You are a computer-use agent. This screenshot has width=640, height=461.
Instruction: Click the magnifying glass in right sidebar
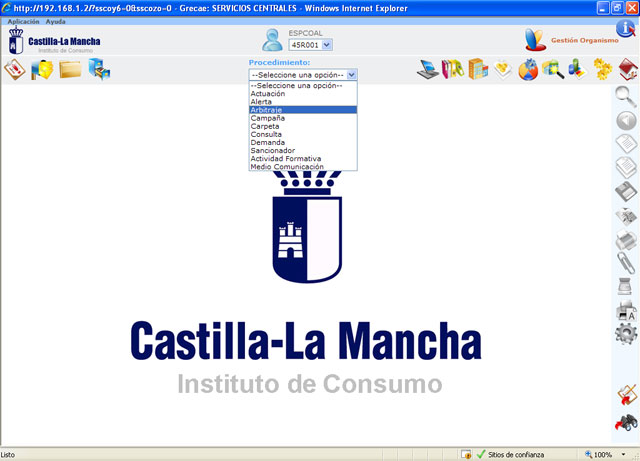click(x=625, y=97)
